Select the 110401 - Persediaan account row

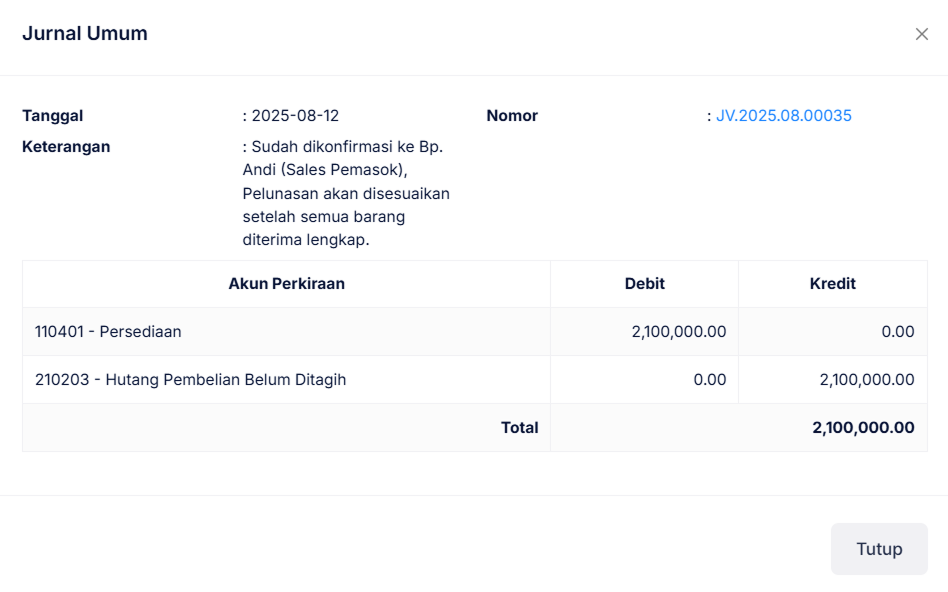coord(108,332)
